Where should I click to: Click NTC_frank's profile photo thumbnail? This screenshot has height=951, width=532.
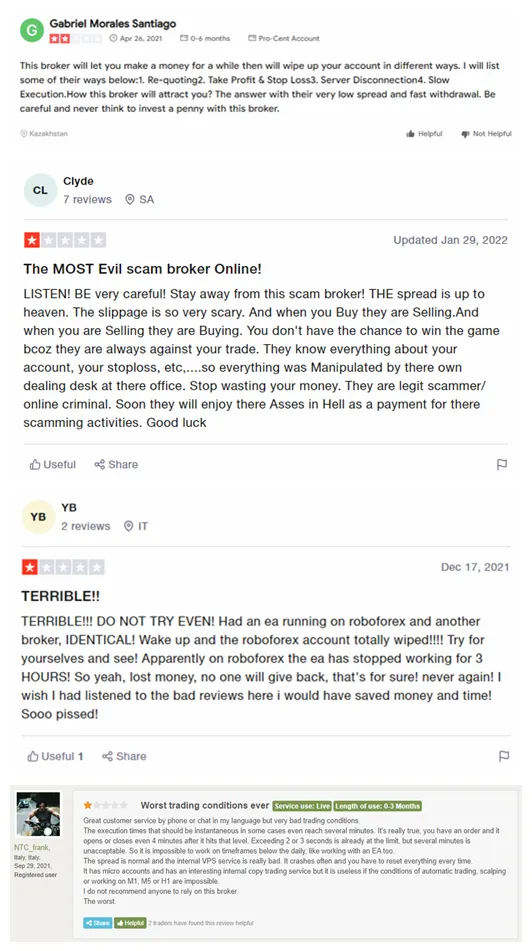tap(38, 815)
